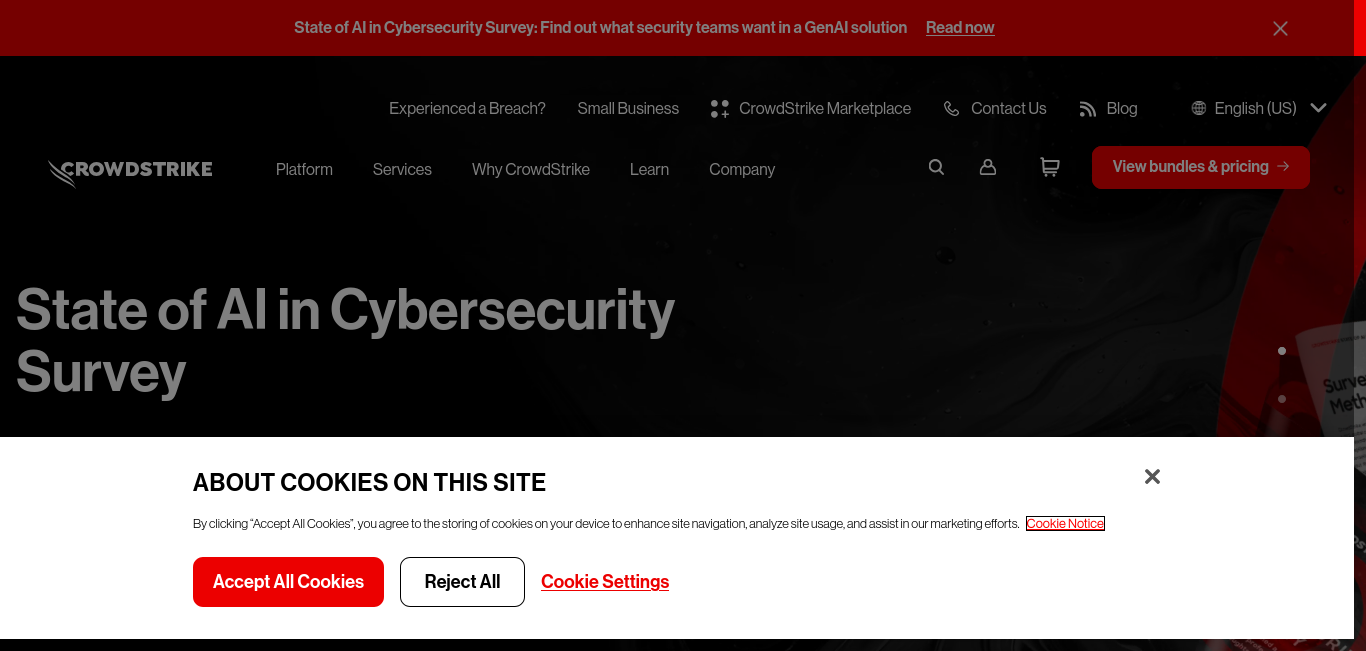1366x651 pixels.
Task: Expand the English (US) language chevron
Action: (x=1318, y=108)
